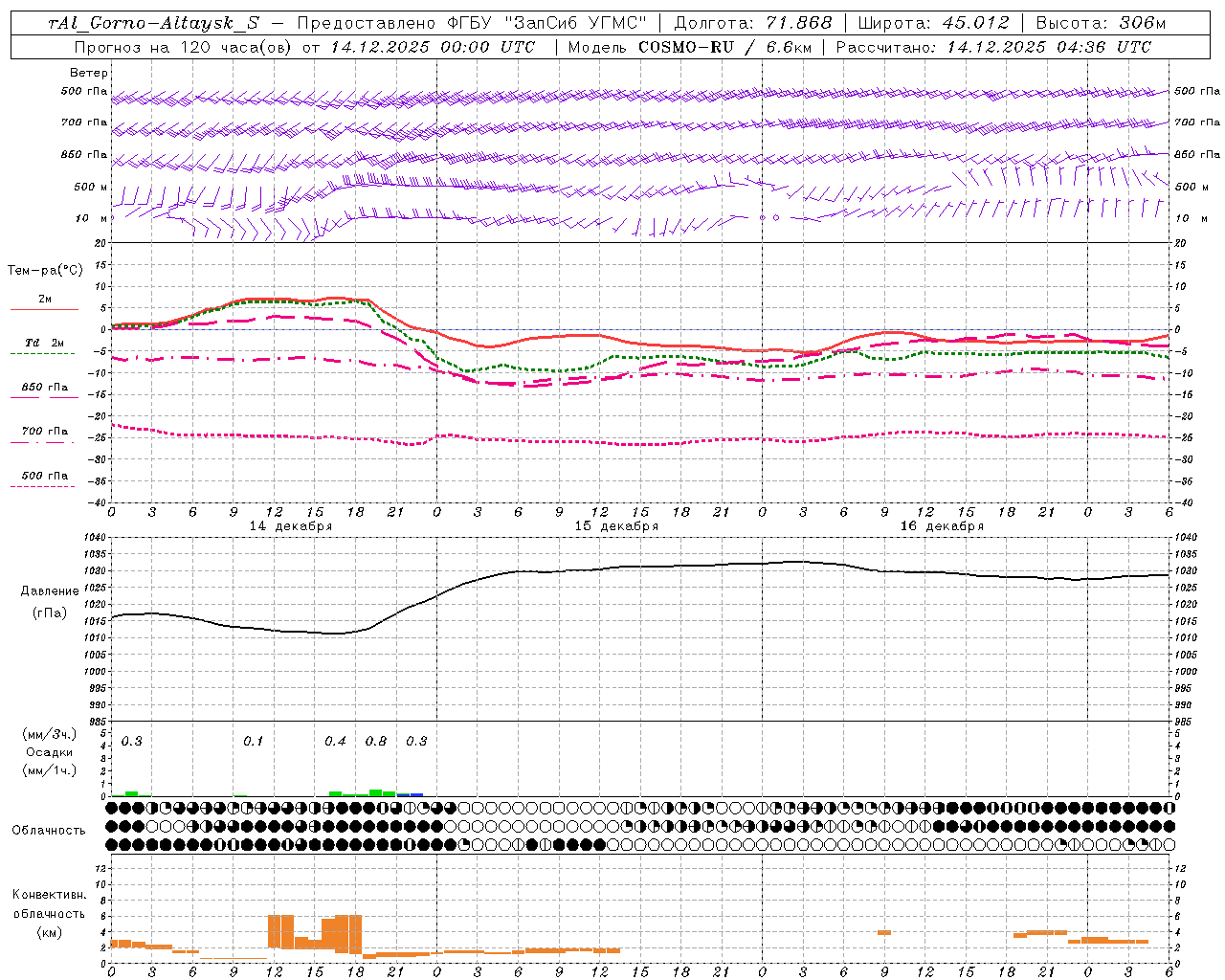Viewport: 1225px width, 980px height.
Task: Click the 700 гПа temperature legend entry
Action: (x=45, y=434)
